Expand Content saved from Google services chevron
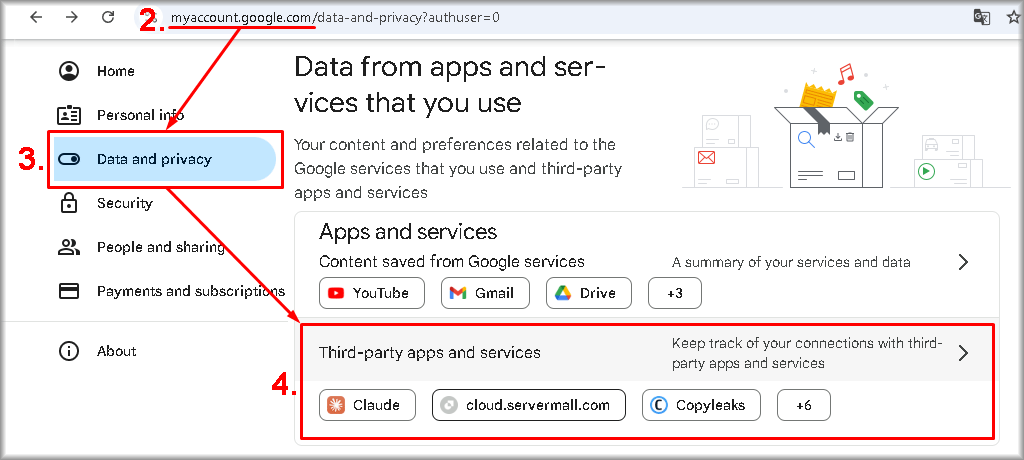The image size is (1024, 460). tap(963, 262)
